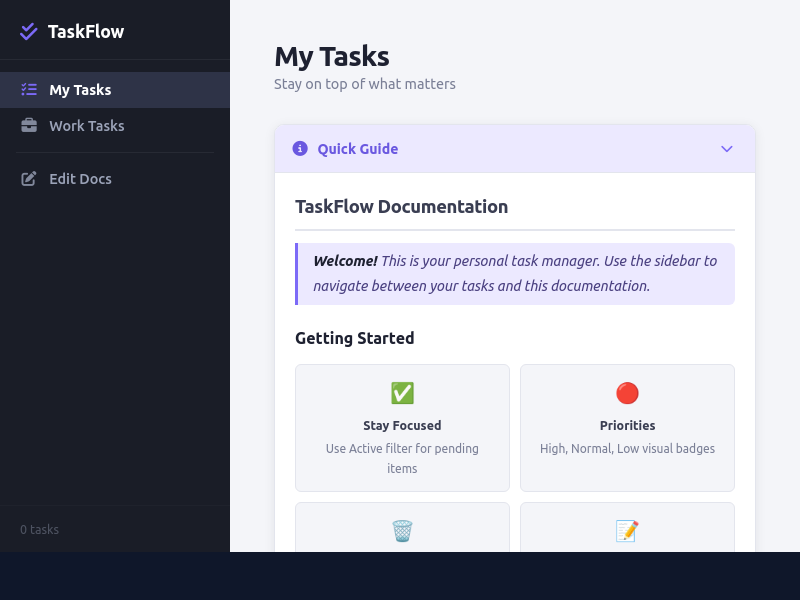The image size is (800, 600).
Task: Click the trash bin icon in the guide
Action: tap(402, 531)
